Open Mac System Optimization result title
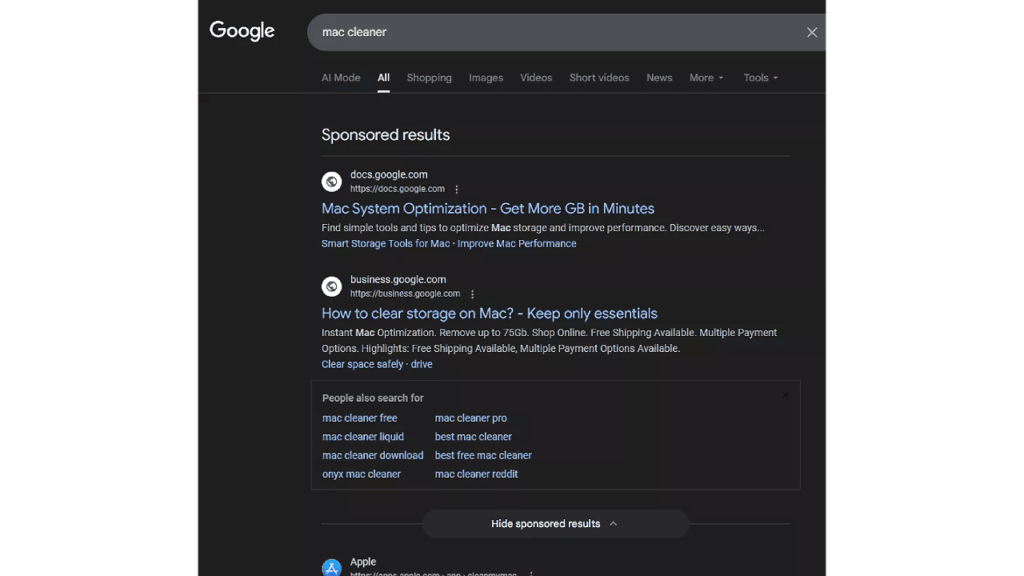This screenshot has width=1024, height=576. pyautogui.click(x=488, y=208)
